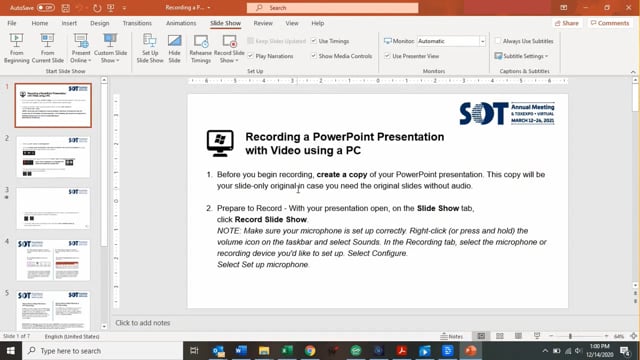Image resolution: width=640 pixels, height=360 pixels.
Task: Open the Home tab
Action: [40, 23]
